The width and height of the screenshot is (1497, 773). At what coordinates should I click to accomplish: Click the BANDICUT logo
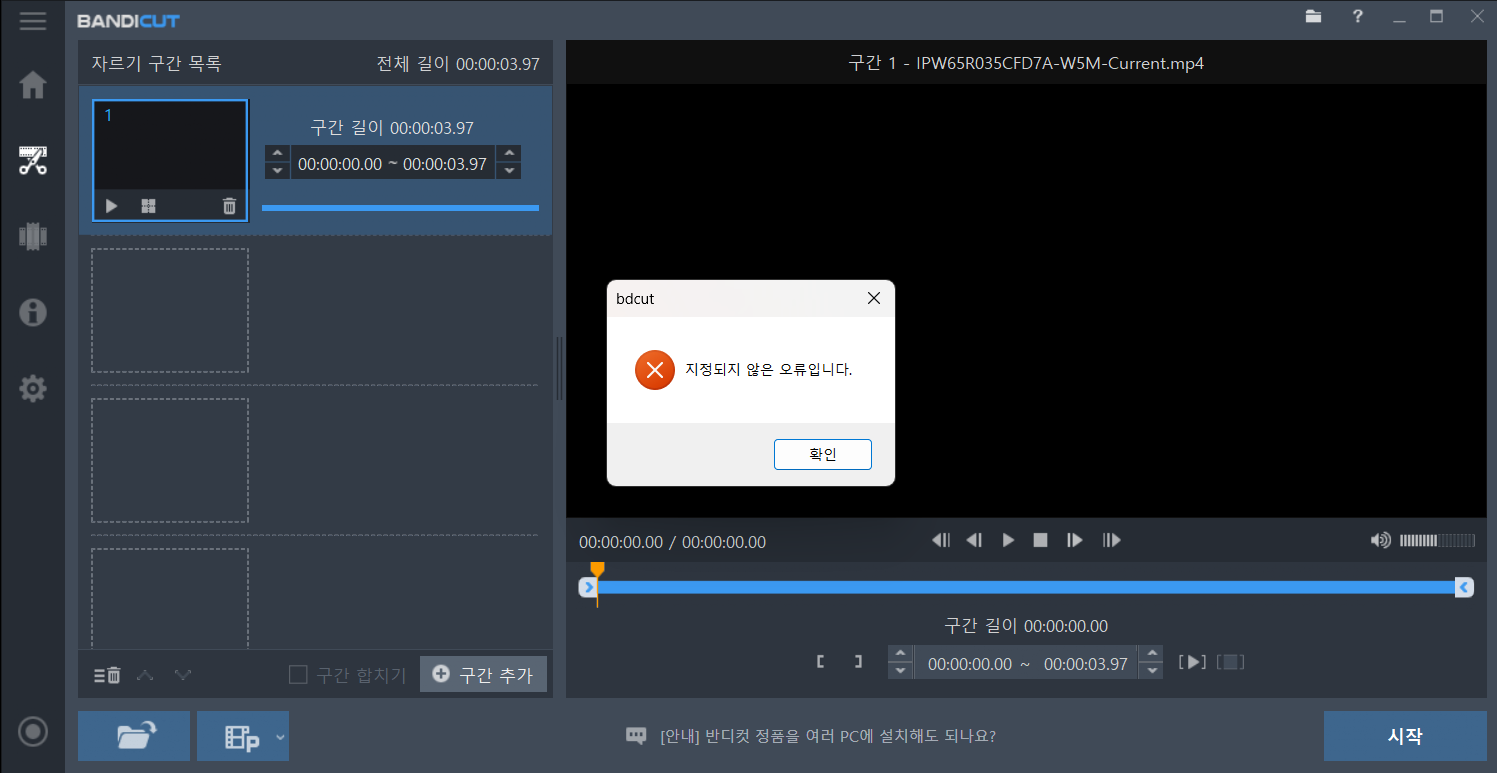pos(128,21)
